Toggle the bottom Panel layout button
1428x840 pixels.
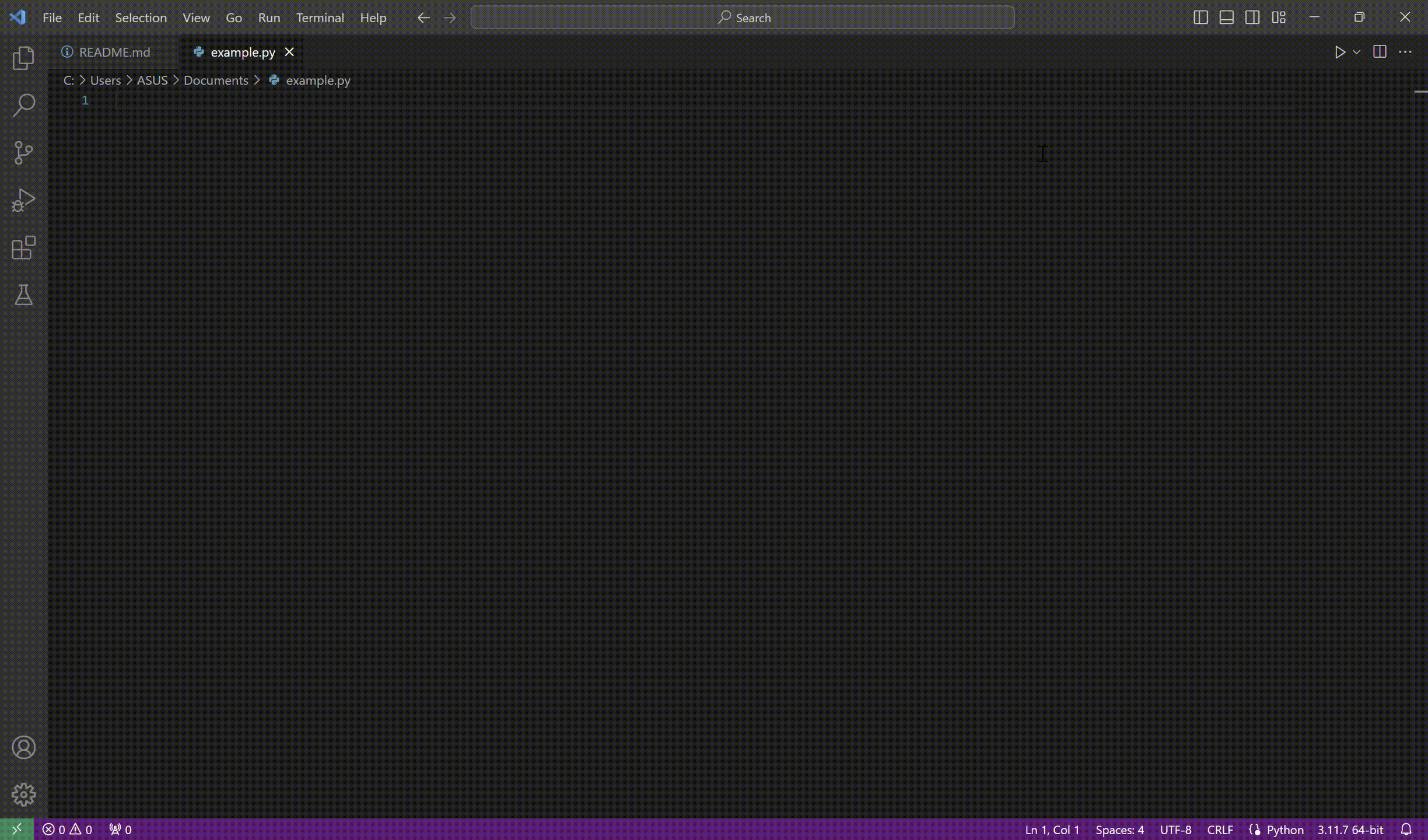1226,17
